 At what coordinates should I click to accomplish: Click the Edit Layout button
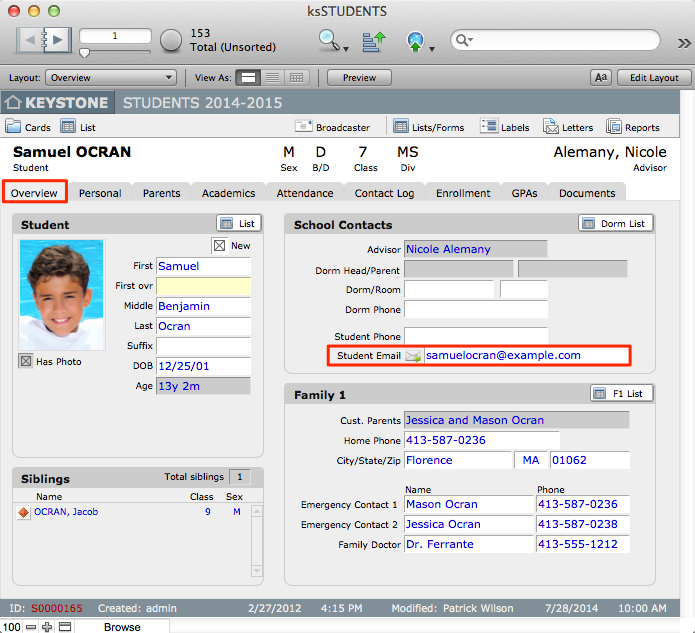[648, 78]
